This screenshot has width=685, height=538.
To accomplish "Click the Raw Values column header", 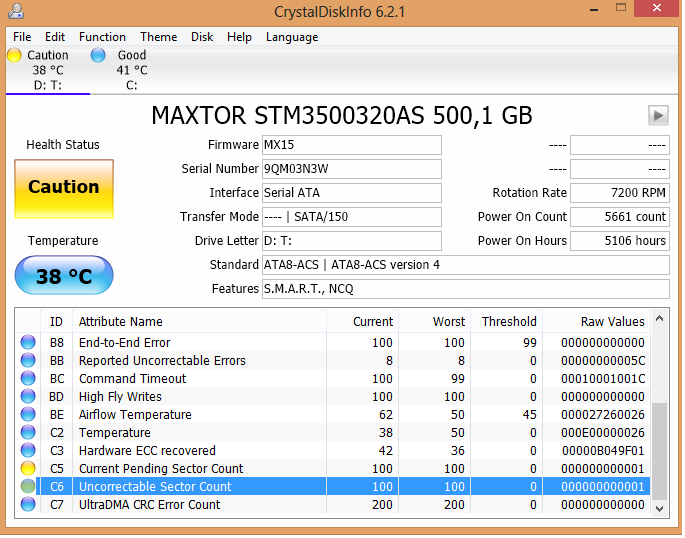I will click(596, 322).
